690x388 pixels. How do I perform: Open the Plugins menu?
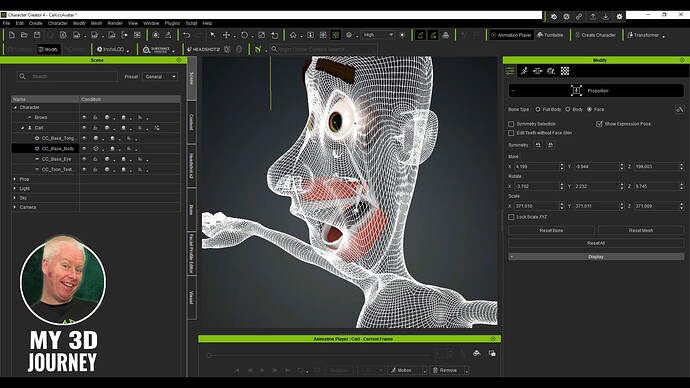[172, 23]
